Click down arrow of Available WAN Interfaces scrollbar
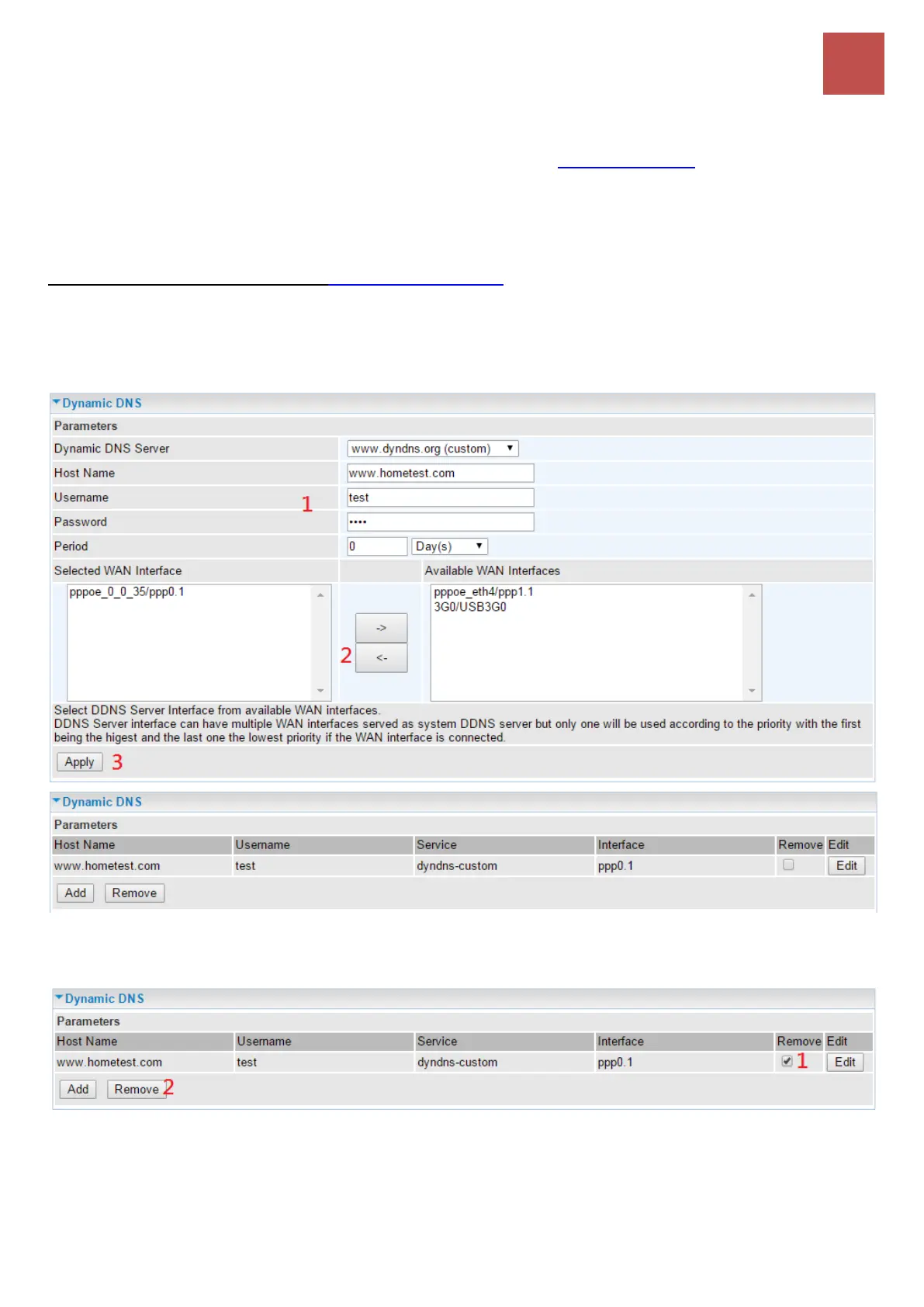Screen dimensions: 924x1307 click(752, 691)
